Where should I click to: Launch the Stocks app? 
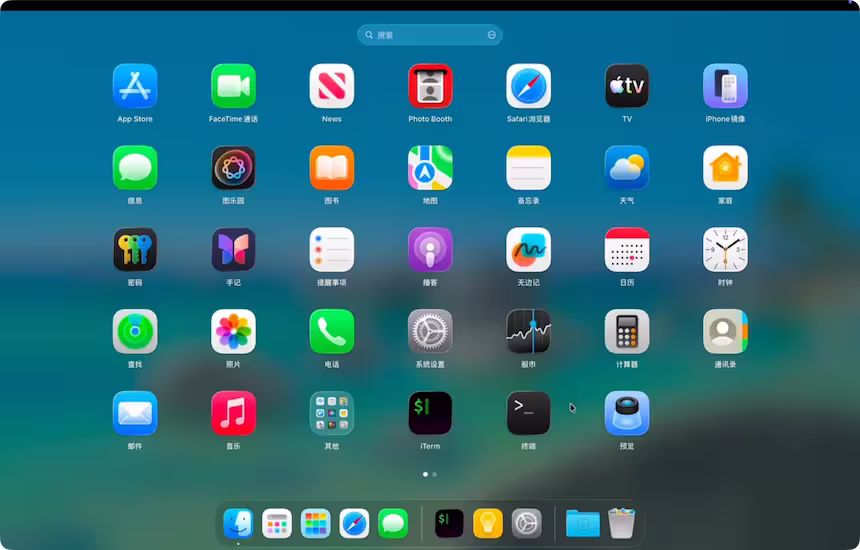coord(528,331)
